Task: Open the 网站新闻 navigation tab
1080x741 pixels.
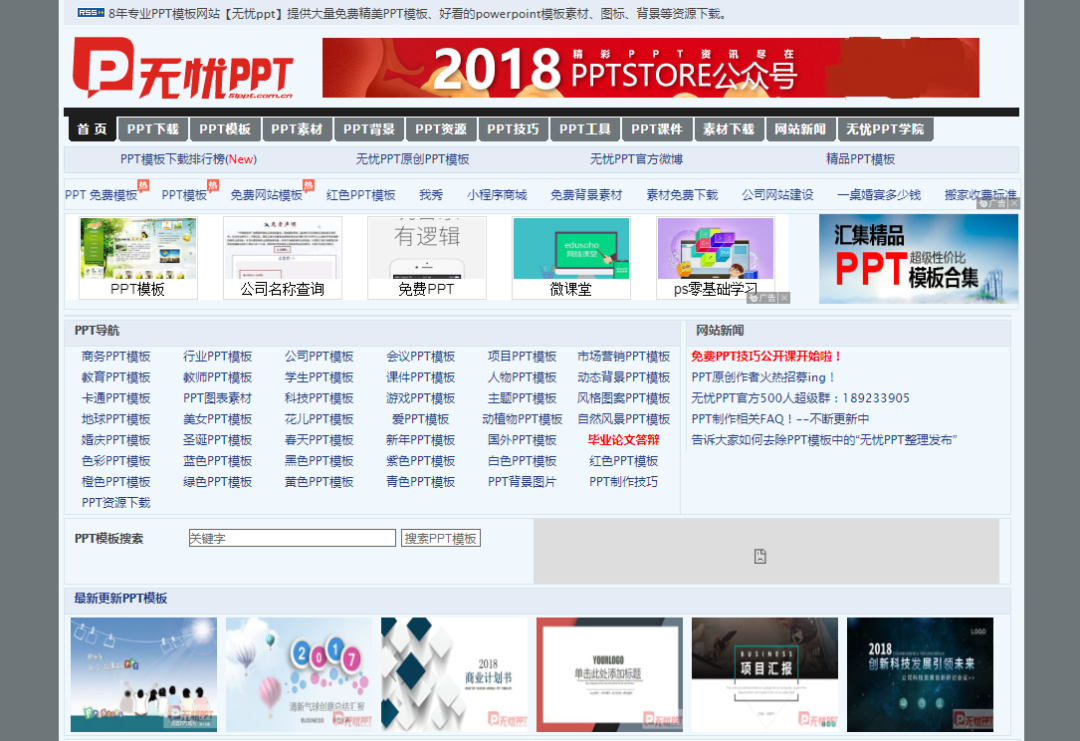Action: [x=800, y=129]
